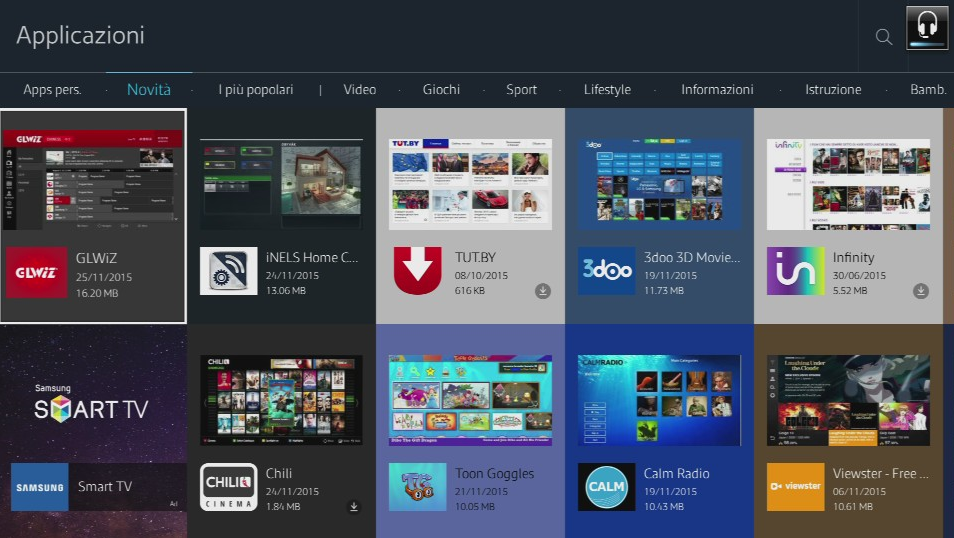This screenshot has height=538, width=954.
Task: Click the Smart TV label text
Action: [105, 486]
